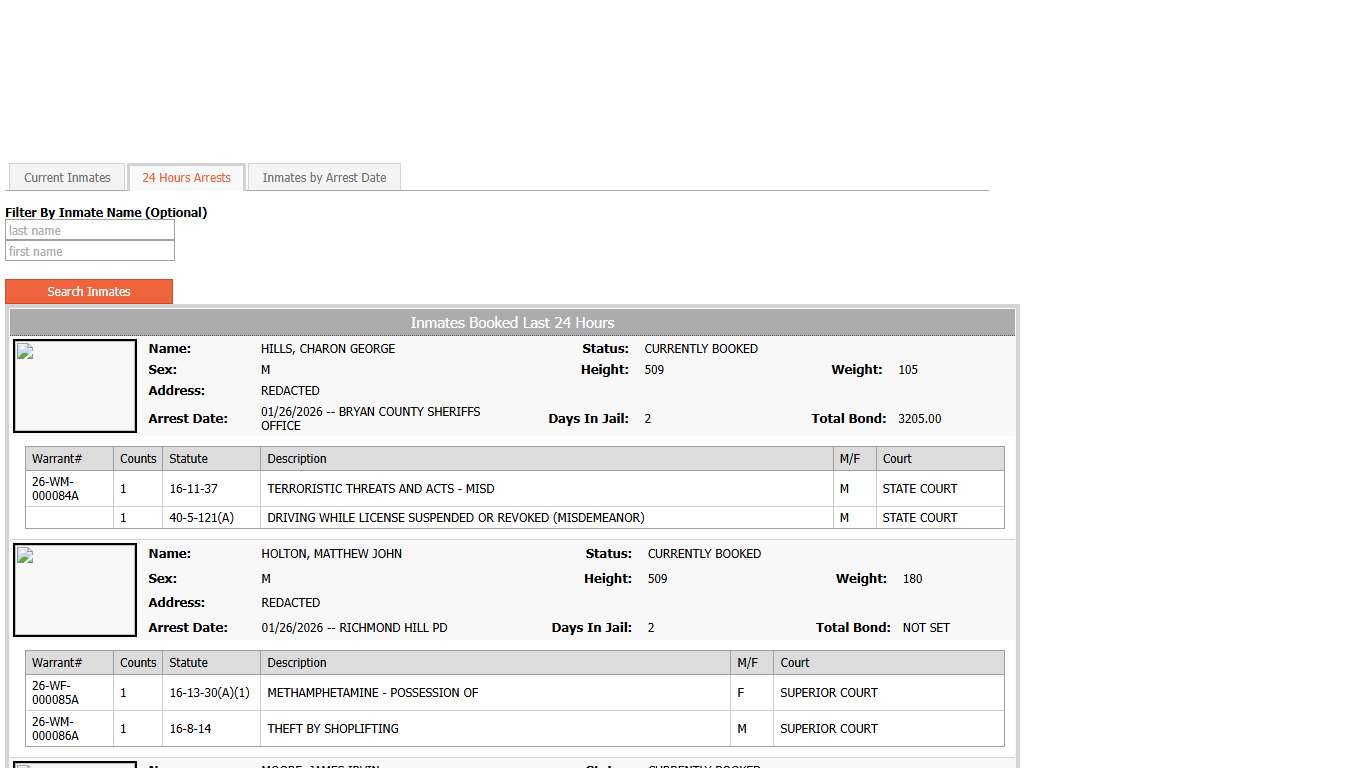Click into the first name filter field
1366x768 pixels.
[x=90, y=252]
